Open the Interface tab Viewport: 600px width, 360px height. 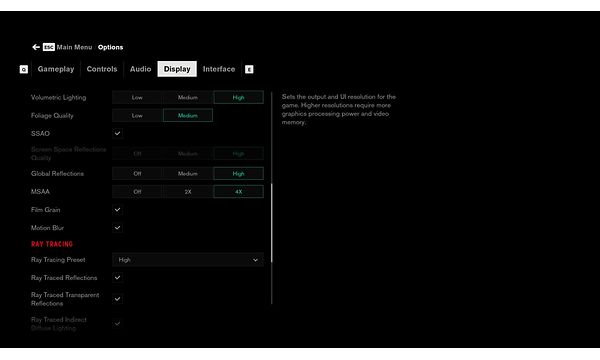click(219, 69)
